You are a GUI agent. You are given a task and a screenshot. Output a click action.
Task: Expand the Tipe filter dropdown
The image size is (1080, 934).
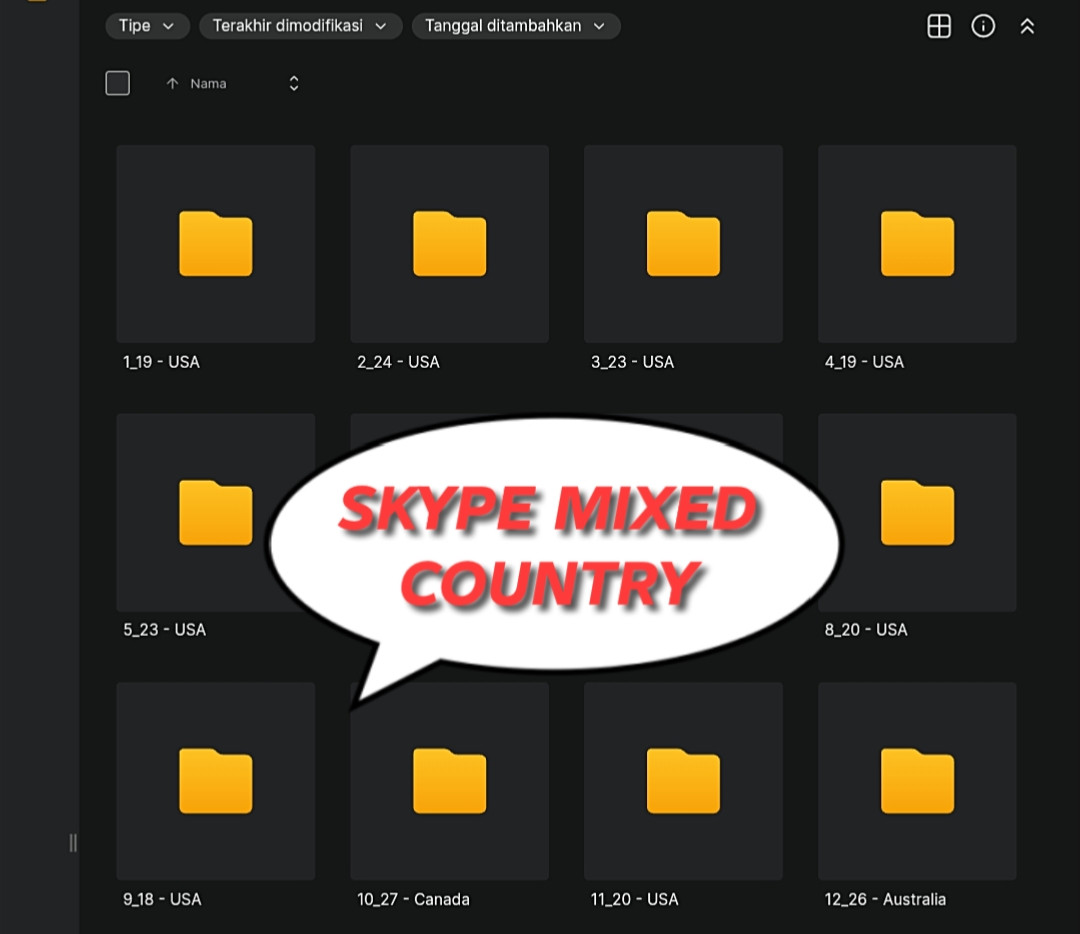point(147,26)
